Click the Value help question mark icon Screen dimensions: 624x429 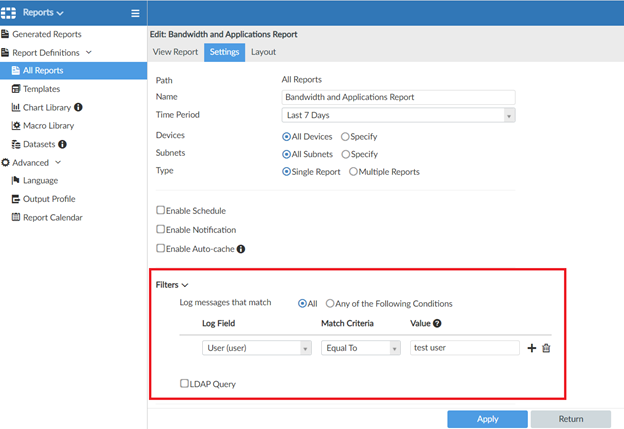[x=437, y=323]
